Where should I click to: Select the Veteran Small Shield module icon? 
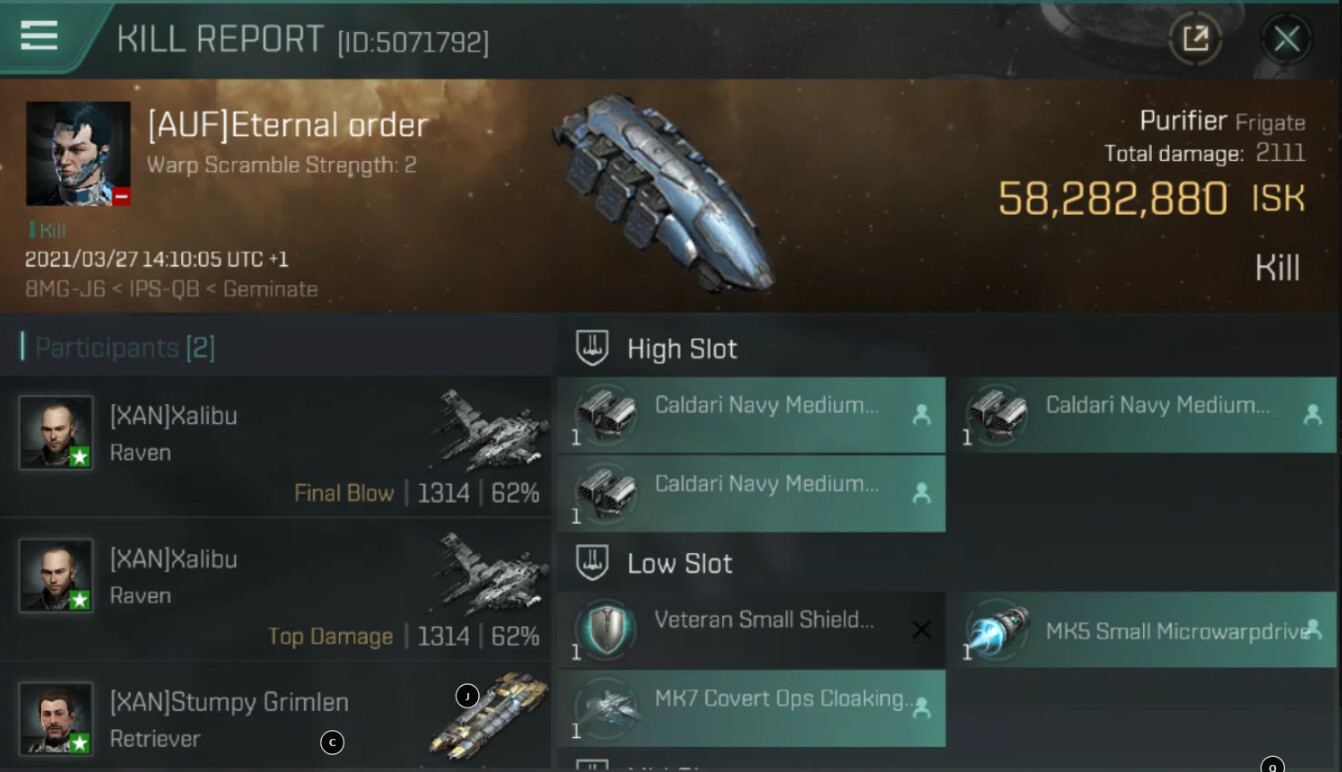click(606, 630)
